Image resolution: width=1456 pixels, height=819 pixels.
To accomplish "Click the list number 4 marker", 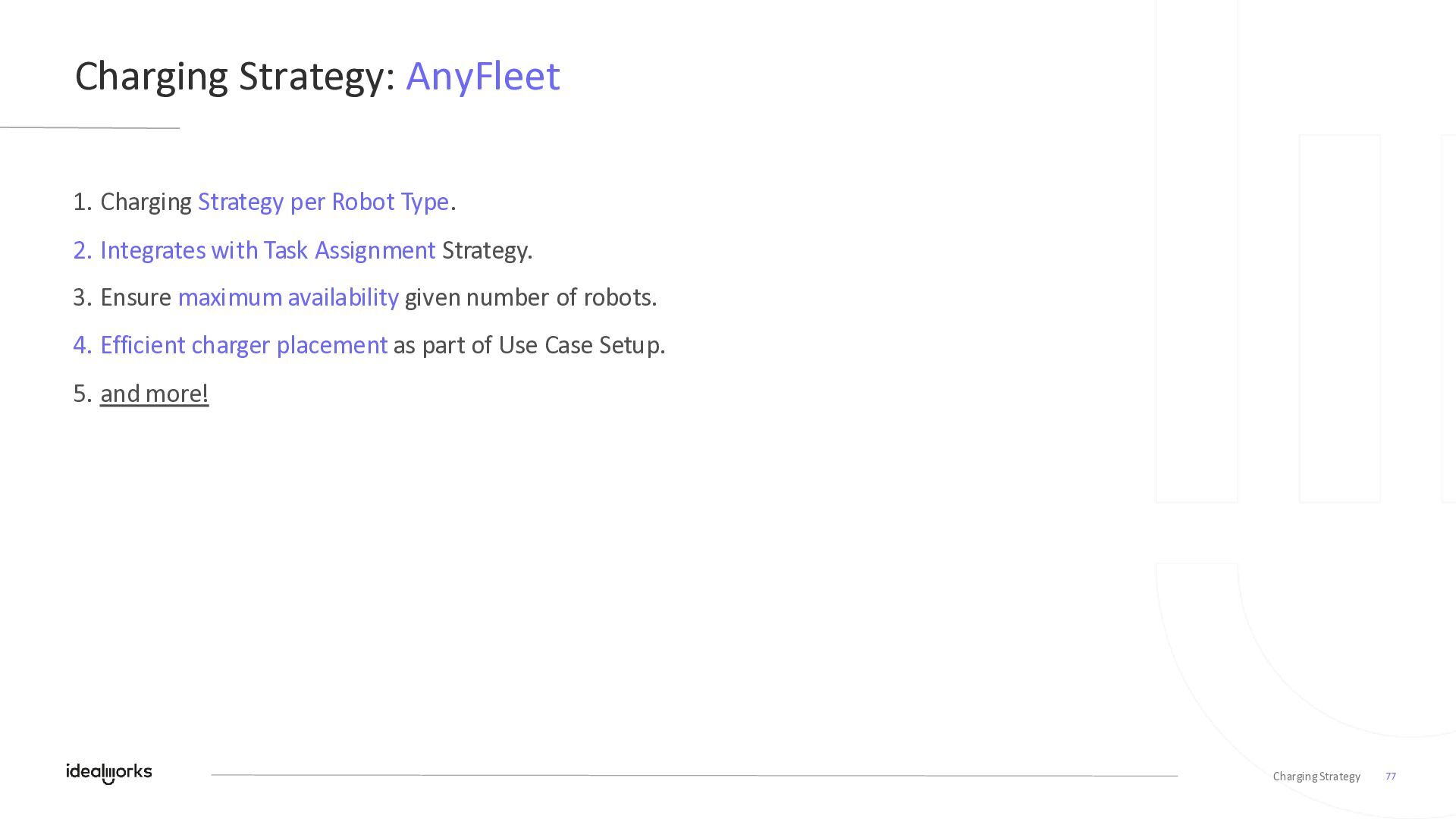I will (x=82, y=345).
